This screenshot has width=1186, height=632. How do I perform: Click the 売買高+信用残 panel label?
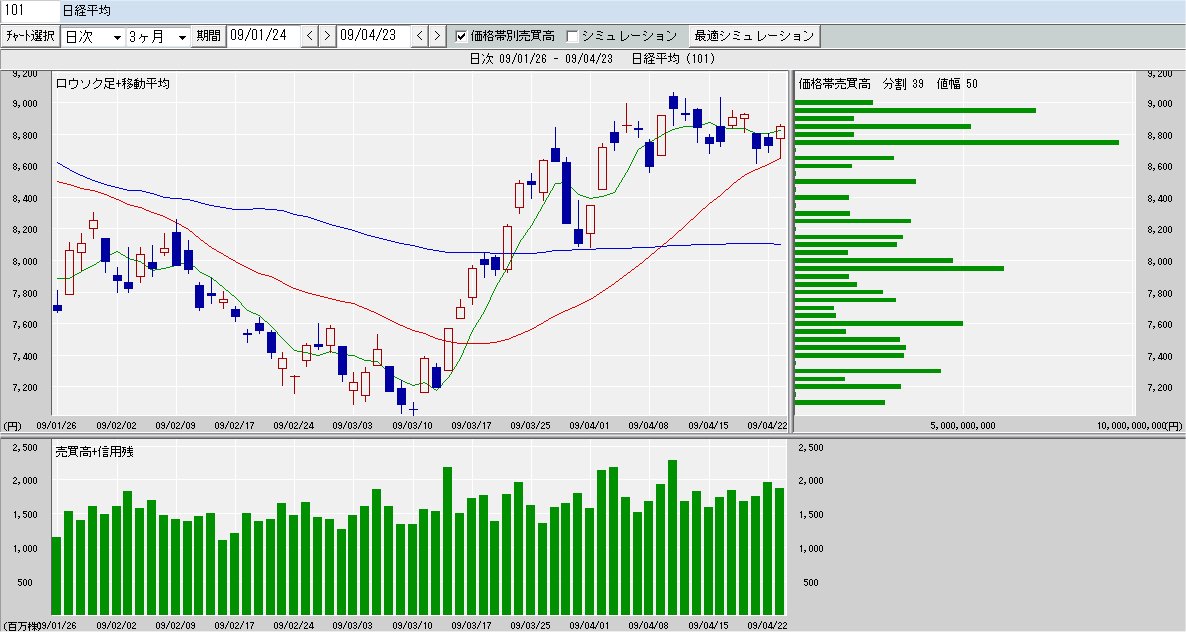tap(95, 452)
